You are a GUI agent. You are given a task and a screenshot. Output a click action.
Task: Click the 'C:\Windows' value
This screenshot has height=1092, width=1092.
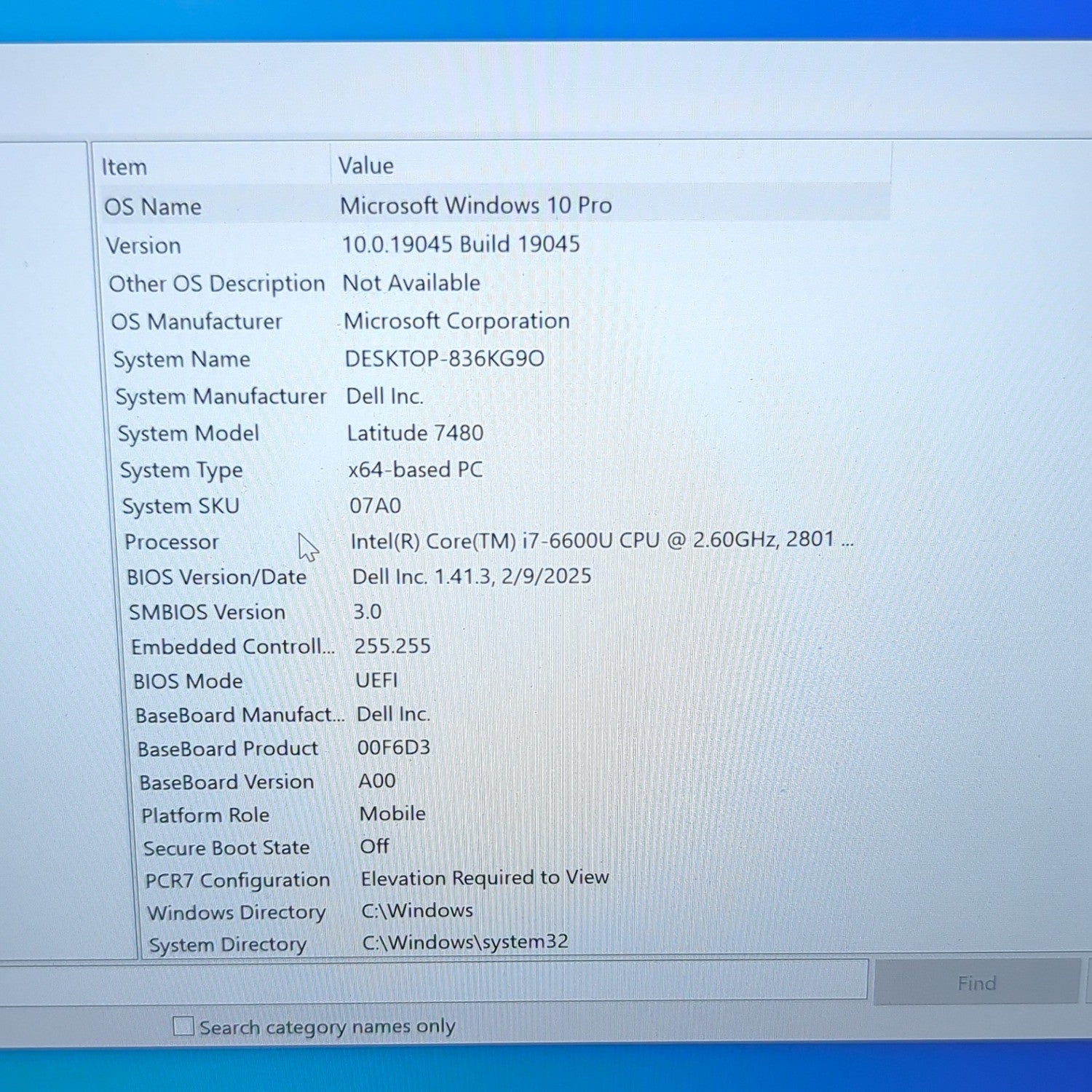tap(418, 911)
